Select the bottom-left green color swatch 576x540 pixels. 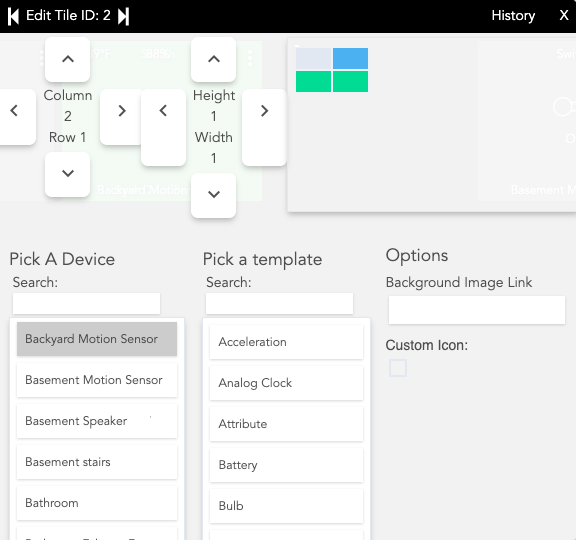coord(313,81)
